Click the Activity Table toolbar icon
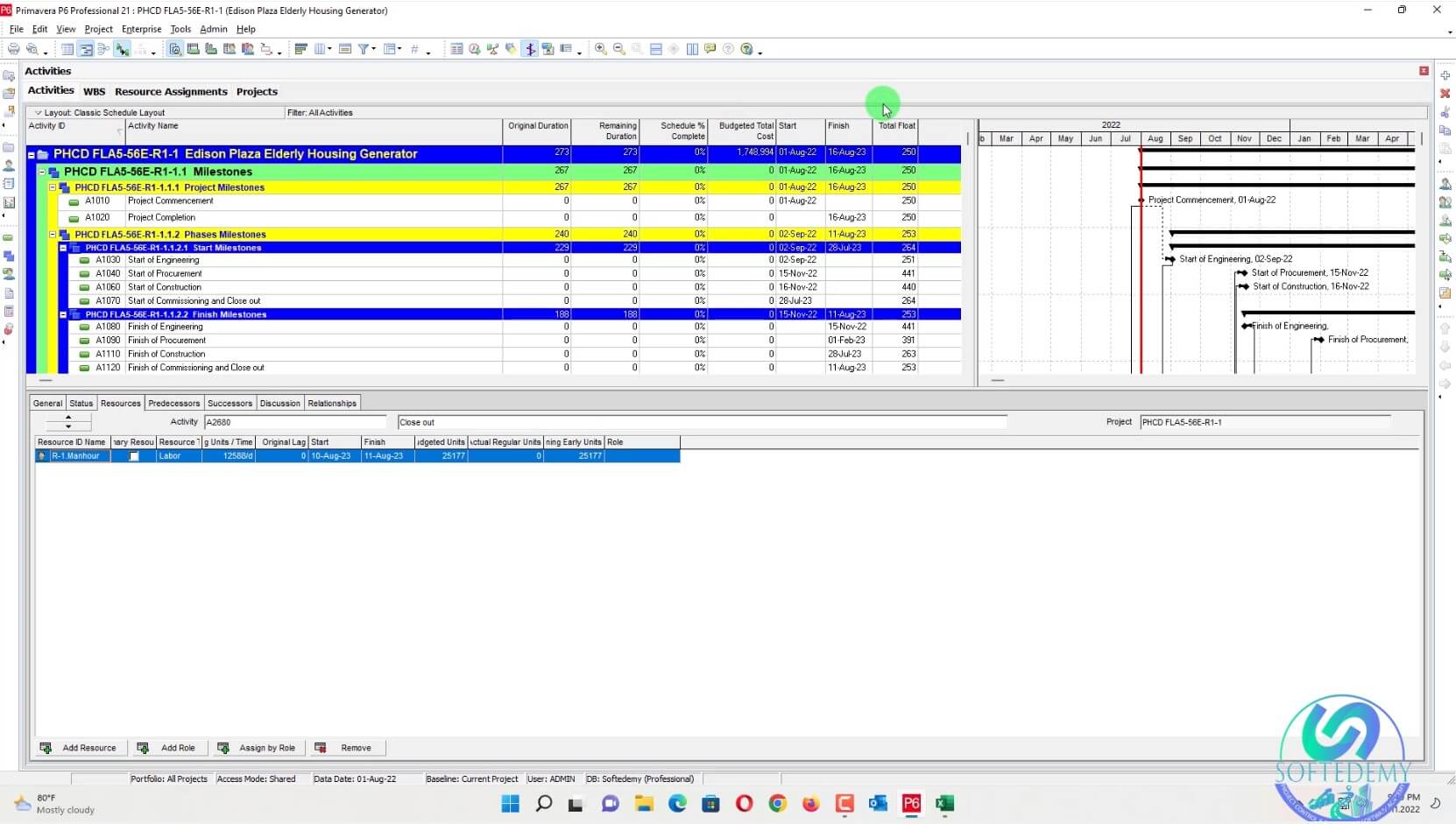Viewport: 1456px width, 824px height. pos(67,49)
